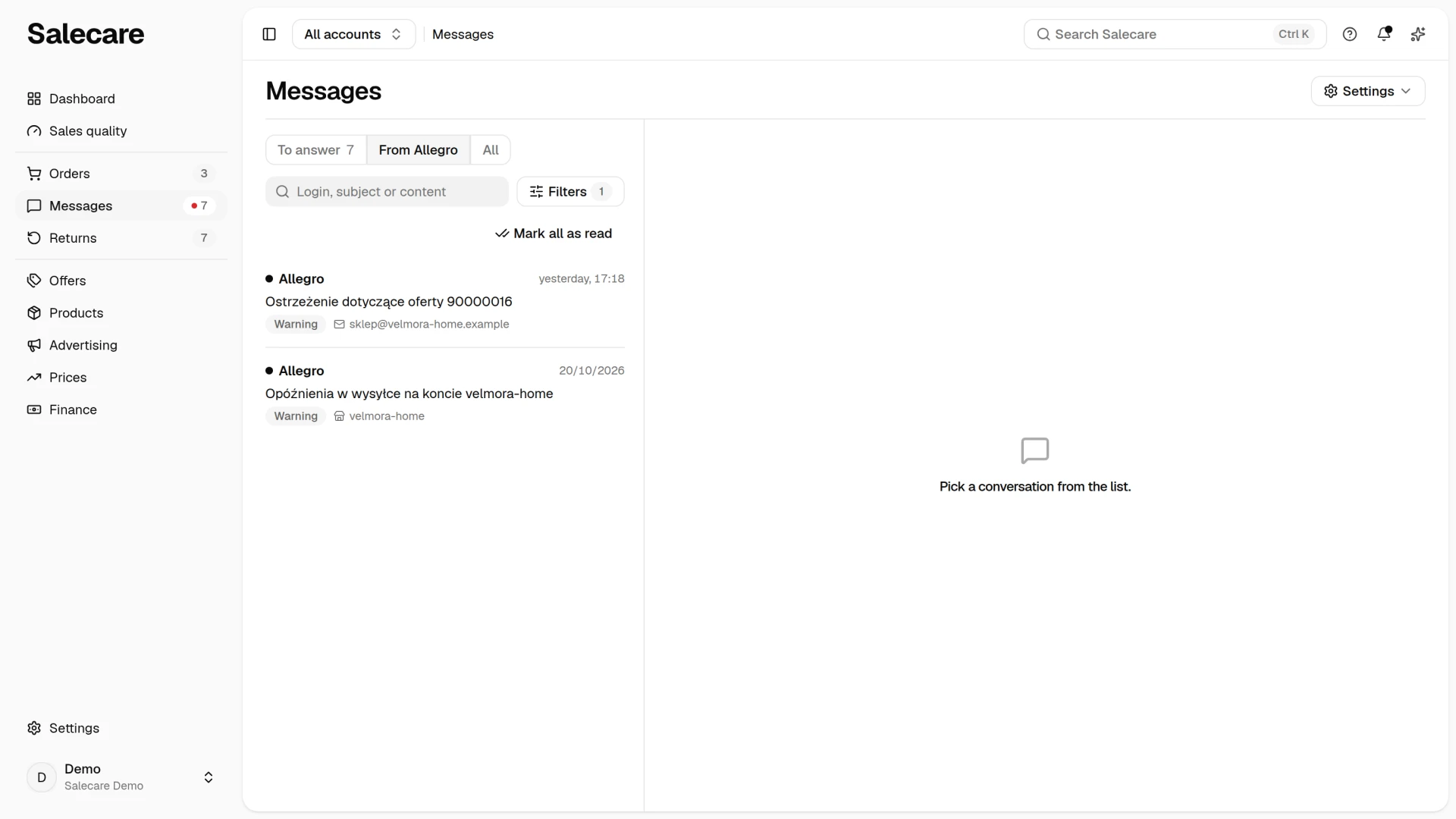Open the Settings dropdown in Messages header

(1367, 91)
